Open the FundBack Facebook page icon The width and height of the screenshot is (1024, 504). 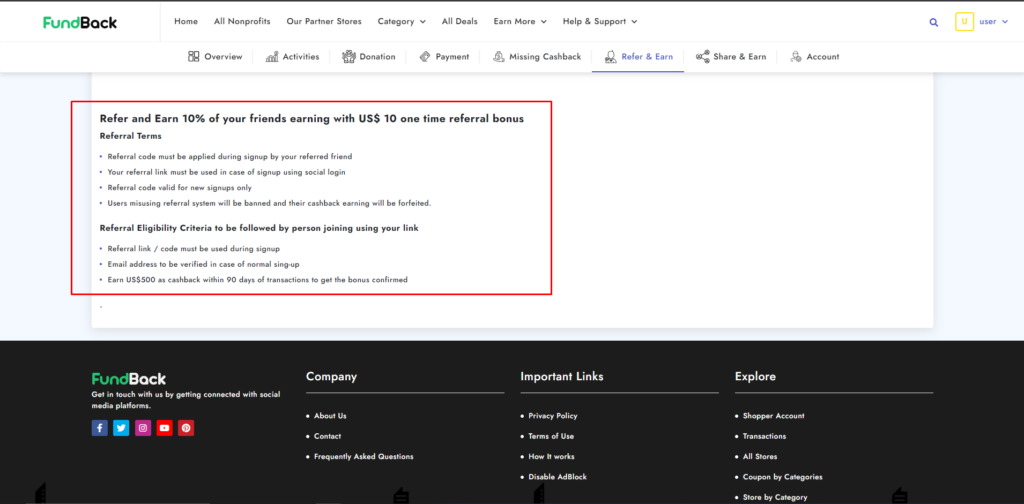point(100,428)
